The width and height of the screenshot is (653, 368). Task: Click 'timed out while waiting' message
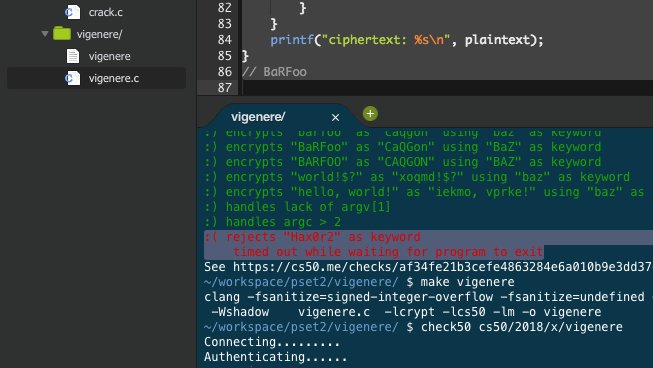pyautogui.click(x=388, y=252)
